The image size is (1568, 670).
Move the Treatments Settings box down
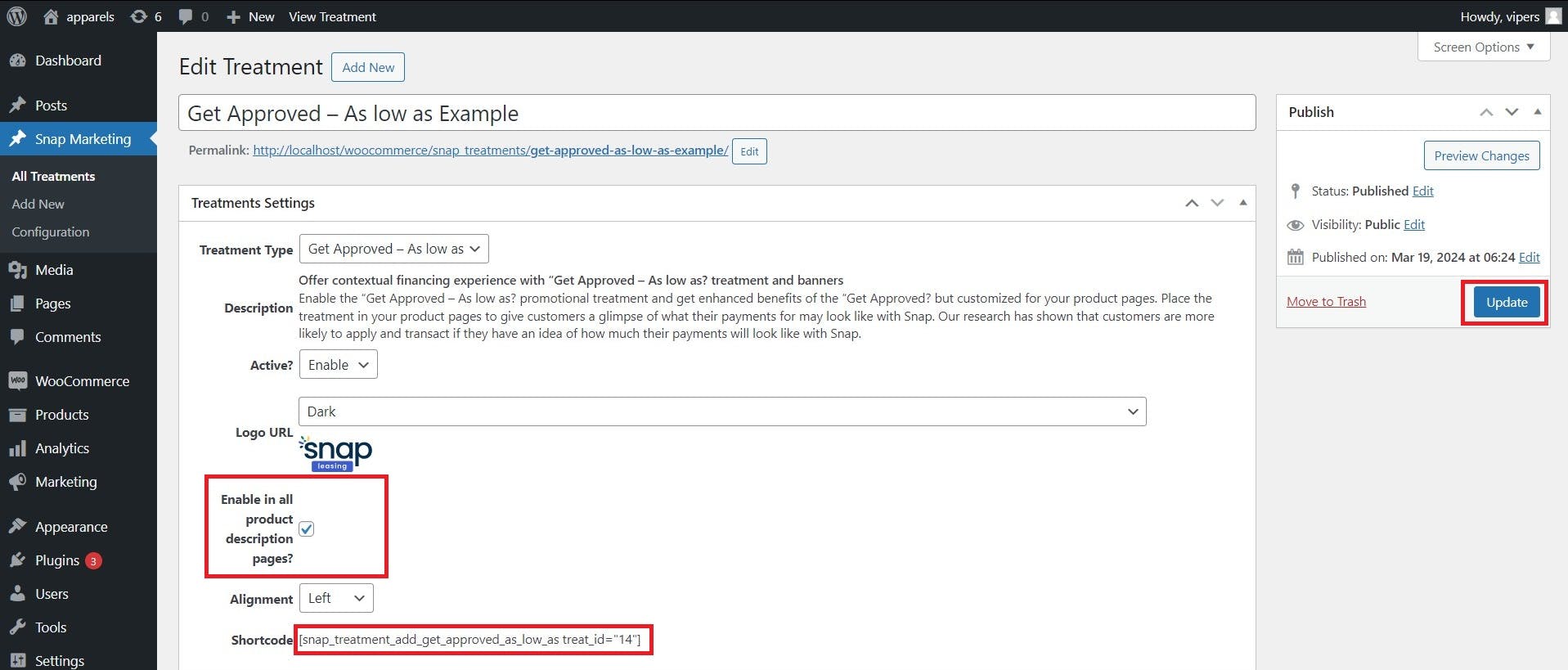point(1217,203)
